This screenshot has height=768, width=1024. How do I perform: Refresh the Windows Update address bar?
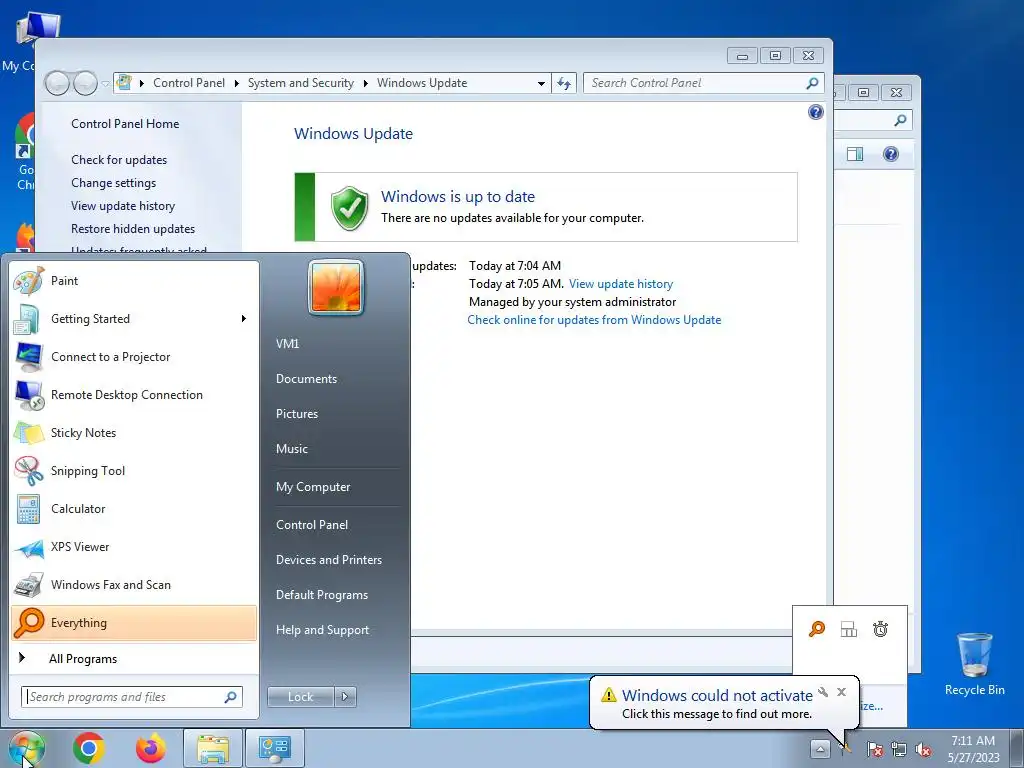[x=564, y=83]
